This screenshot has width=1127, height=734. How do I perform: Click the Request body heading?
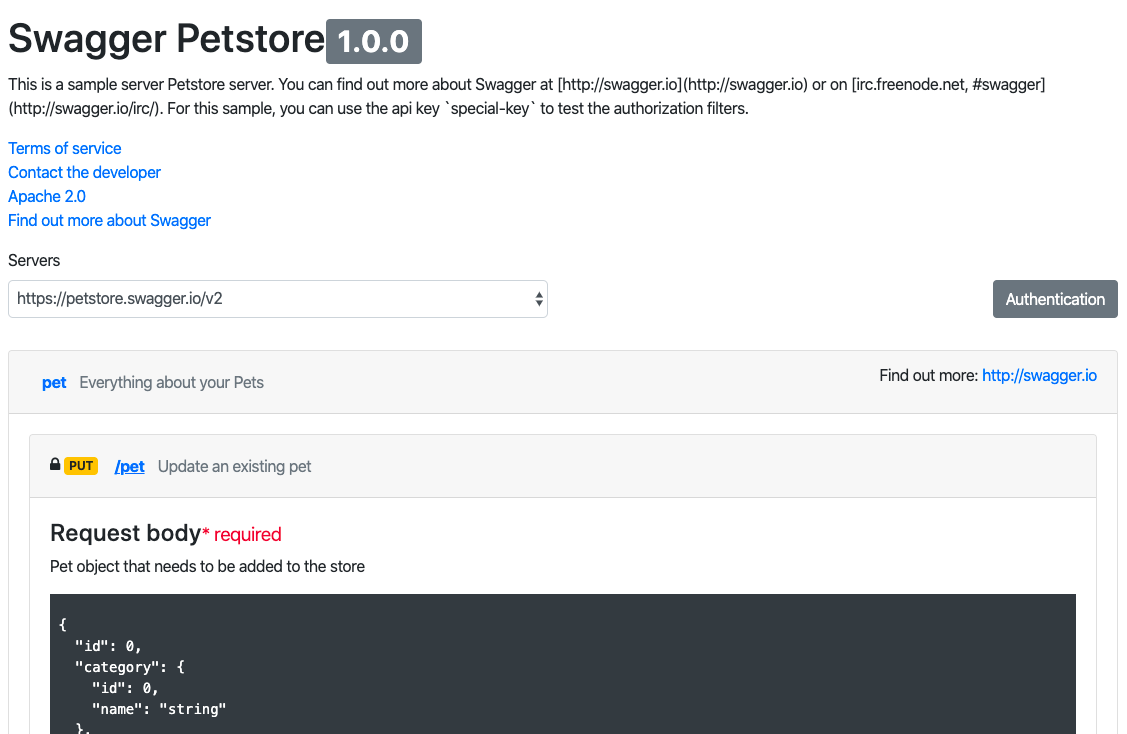125,533
